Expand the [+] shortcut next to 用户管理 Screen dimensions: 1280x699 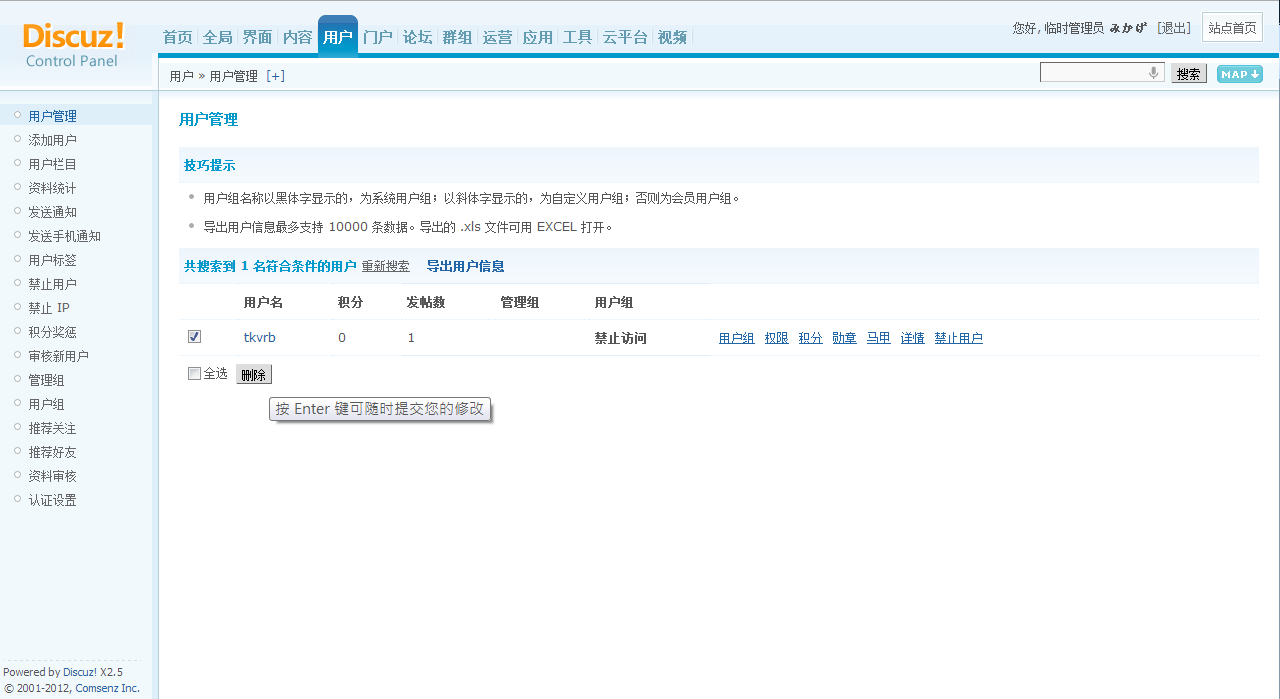pyautogui.click(x=275, y=76)
